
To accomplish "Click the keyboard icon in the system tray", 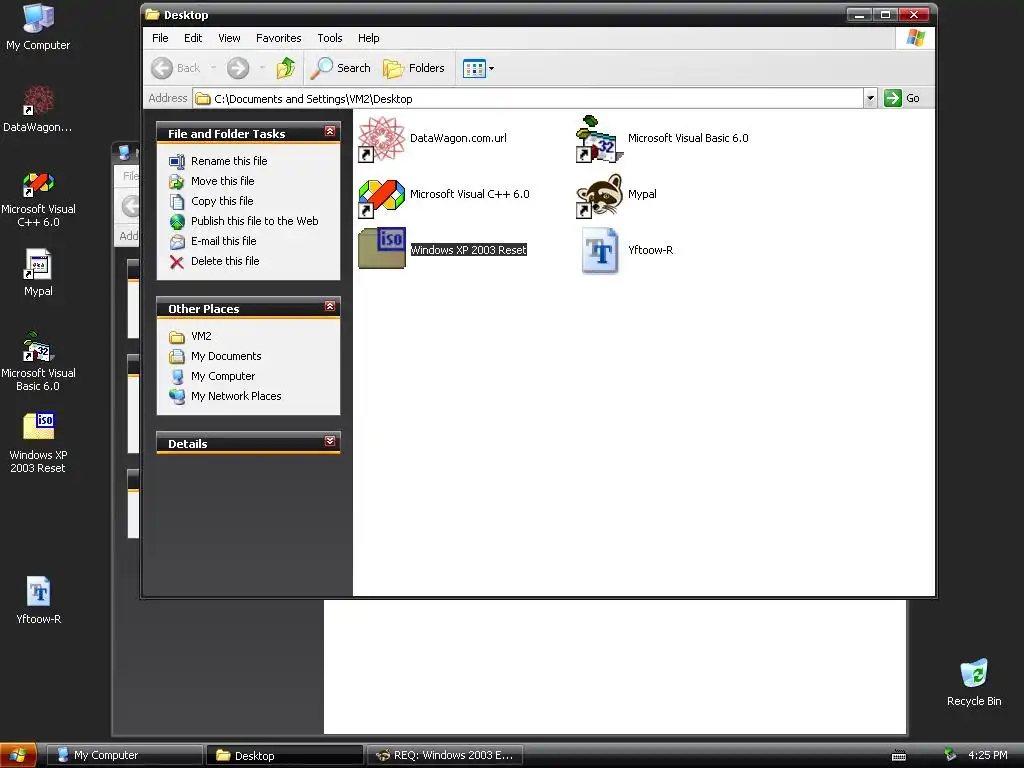I will pyautogui.click(x=899, y=756).
